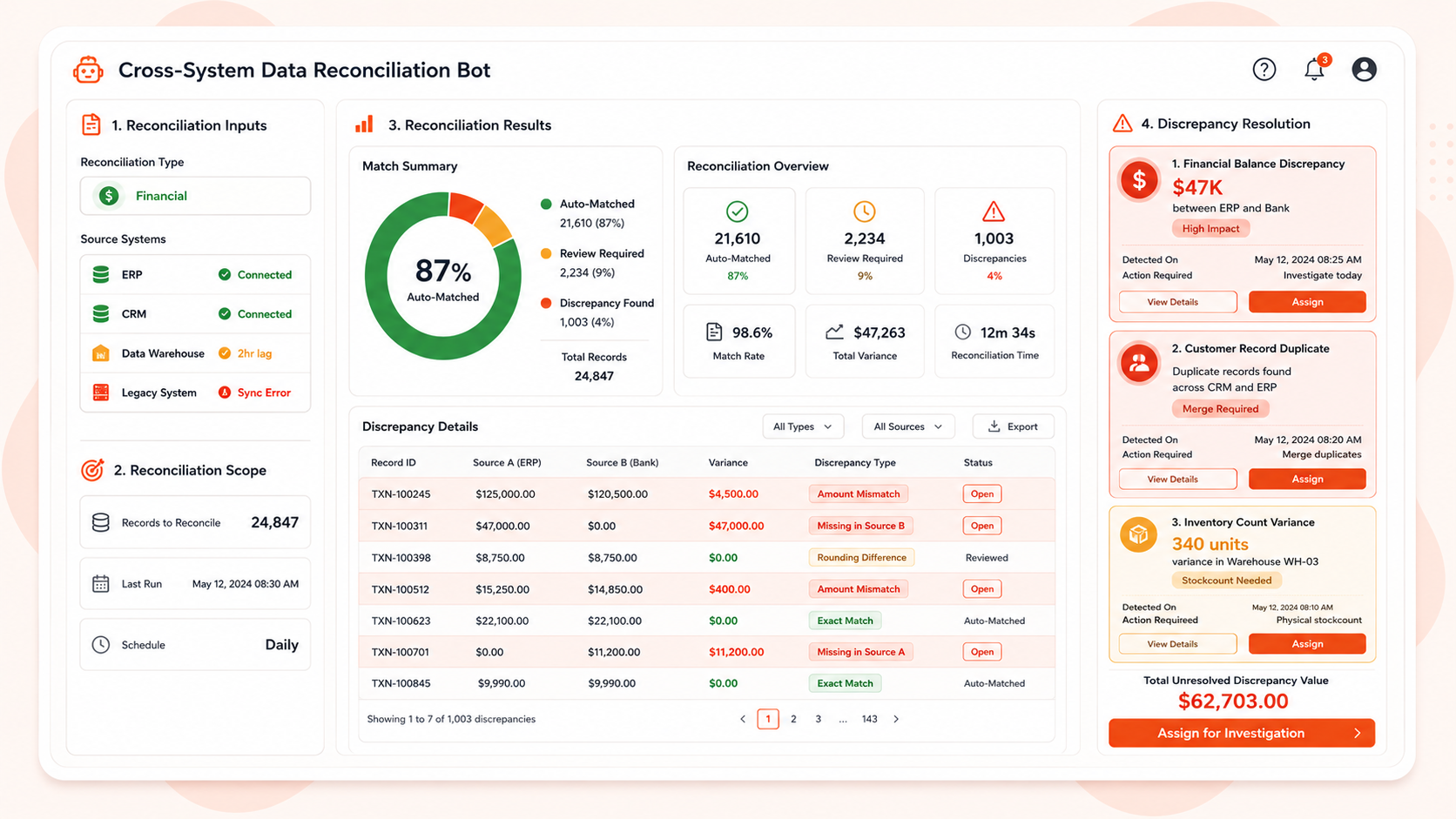This screenshot has width=1456, height=819.
Task: Select page 2 in pagination
Action: click(x=793, y=719)
